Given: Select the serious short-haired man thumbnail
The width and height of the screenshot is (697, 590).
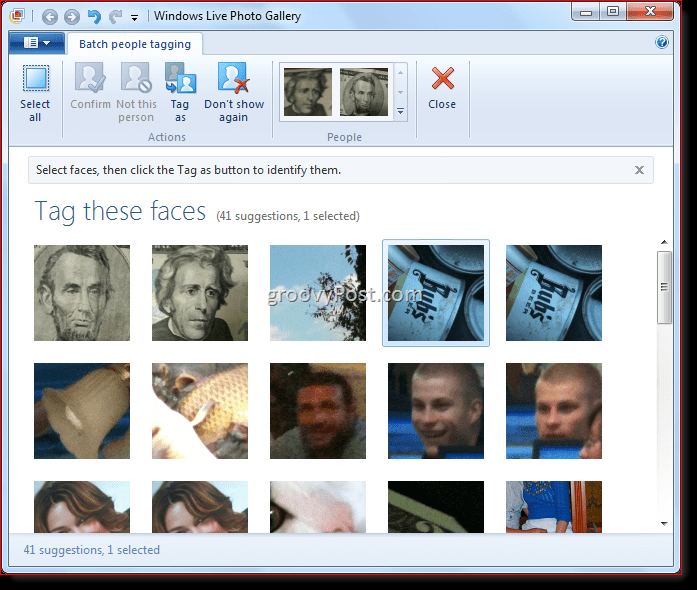Looking at the screenshot, I should [x=554, y=411].
